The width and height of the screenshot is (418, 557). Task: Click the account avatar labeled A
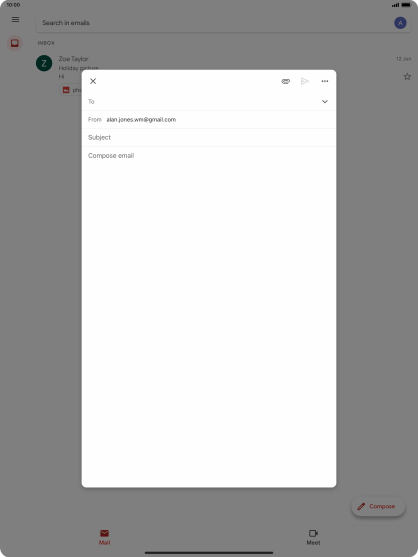click(x=400, y=23)
